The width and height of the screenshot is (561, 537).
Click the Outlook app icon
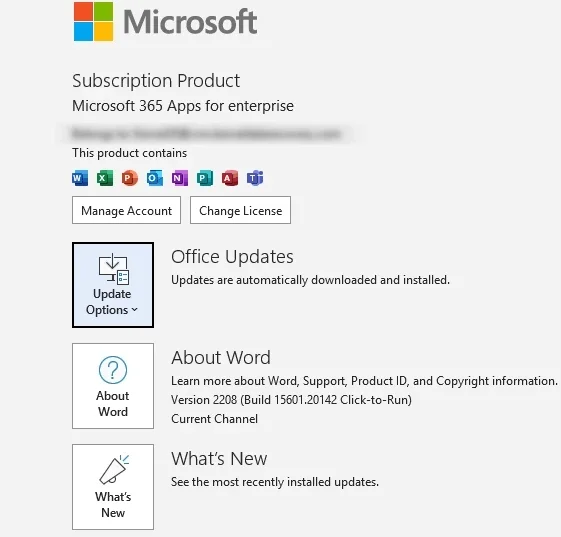tap(155, 178)
